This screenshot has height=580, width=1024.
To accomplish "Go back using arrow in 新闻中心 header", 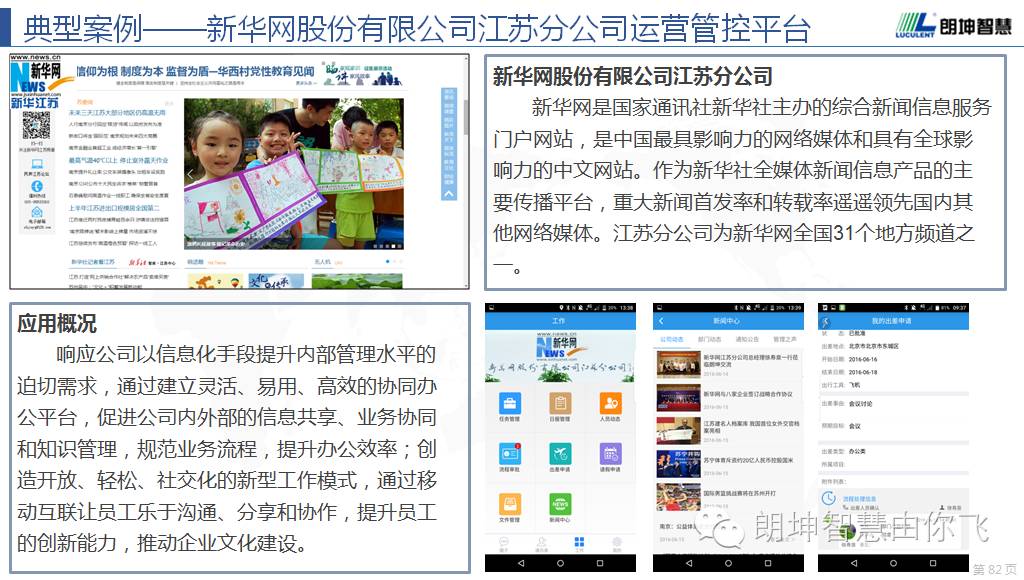I will [661, 321].
